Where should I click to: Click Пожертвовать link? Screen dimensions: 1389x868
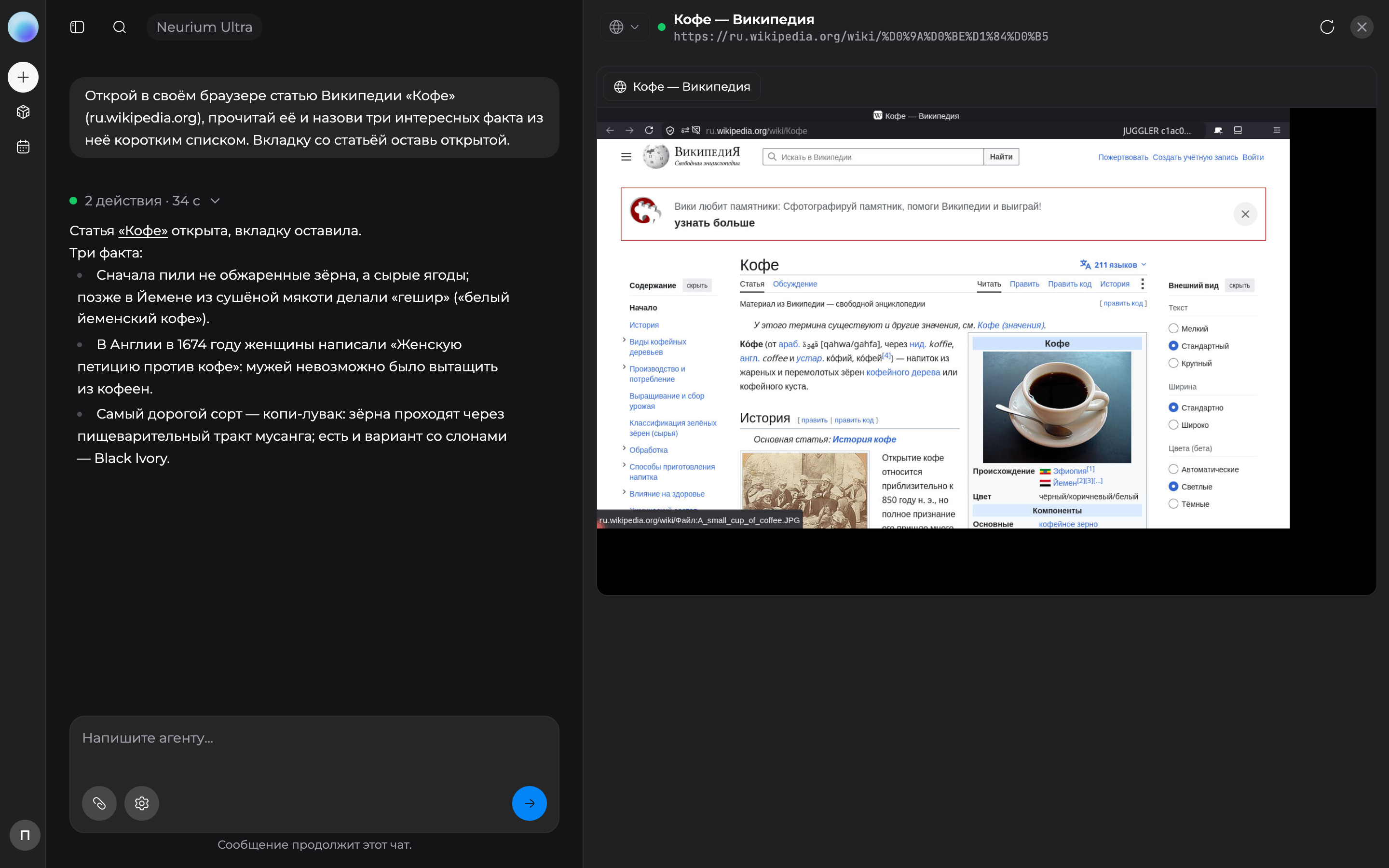[x=1123, y=157]
